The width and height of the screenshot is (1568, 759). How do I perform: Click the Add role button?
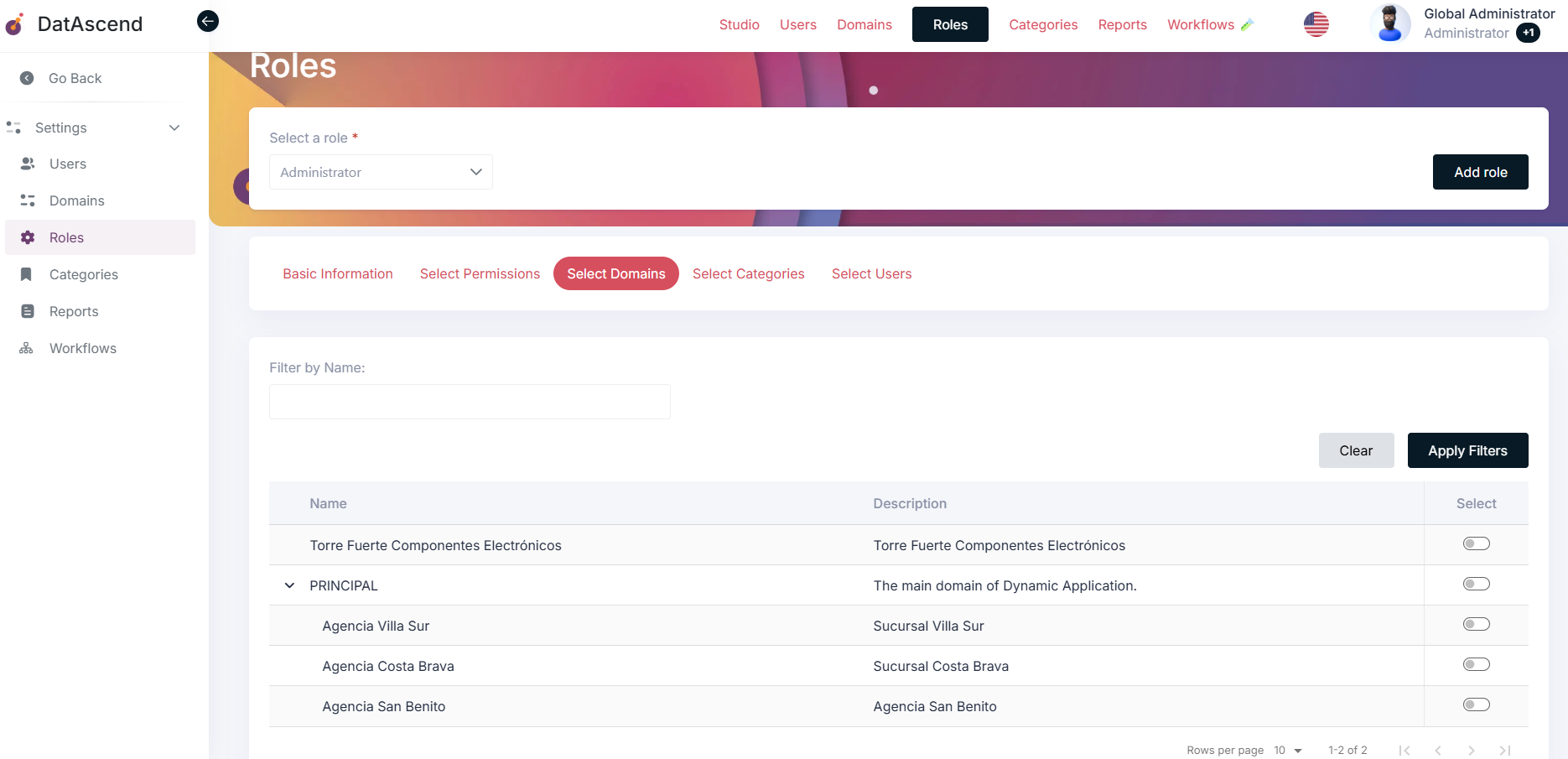[1480, 172]
